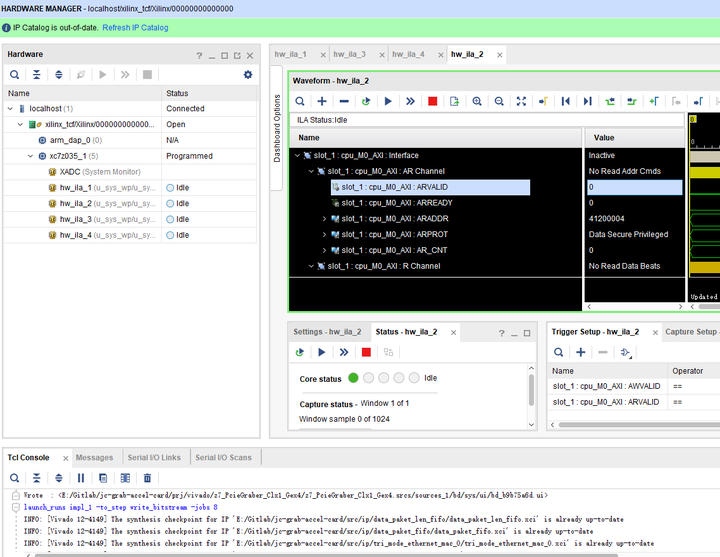Add probe in Trigger Setup panel
Viewport: 720px width, 557px height.
[580, 352]
